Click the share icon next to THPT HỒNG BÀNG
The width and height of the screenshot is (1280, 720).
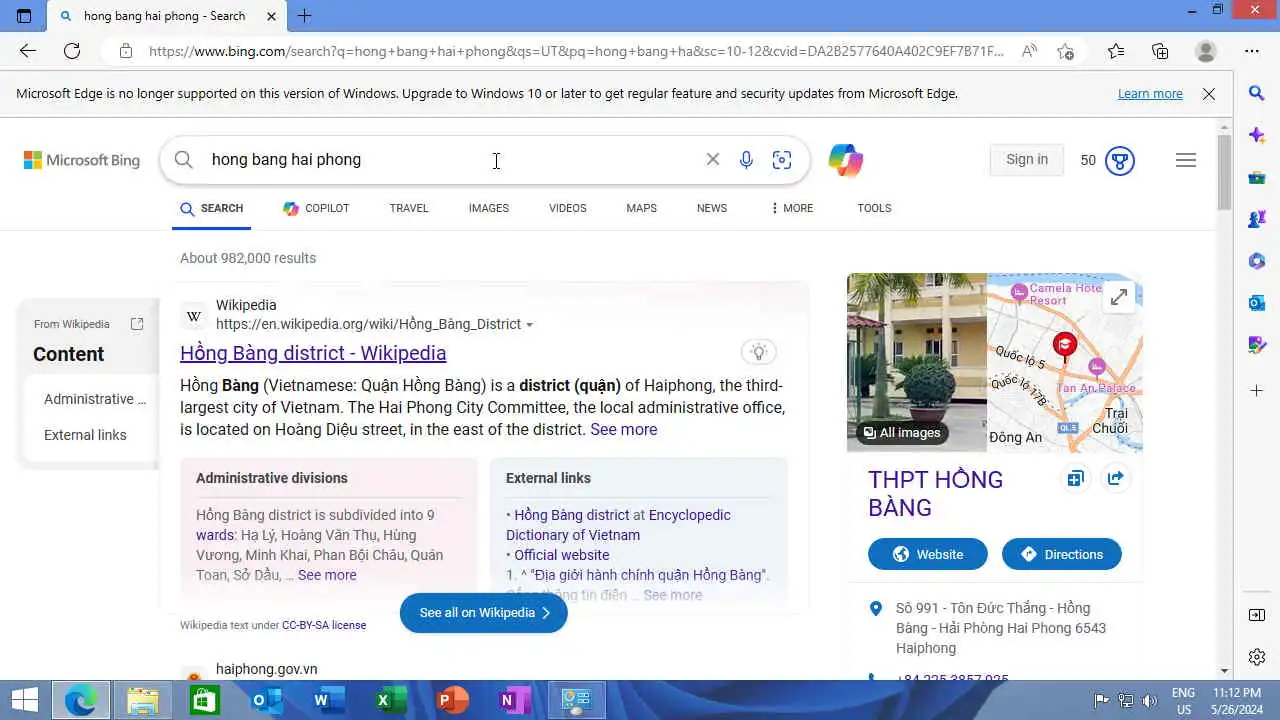point(1115,478)
